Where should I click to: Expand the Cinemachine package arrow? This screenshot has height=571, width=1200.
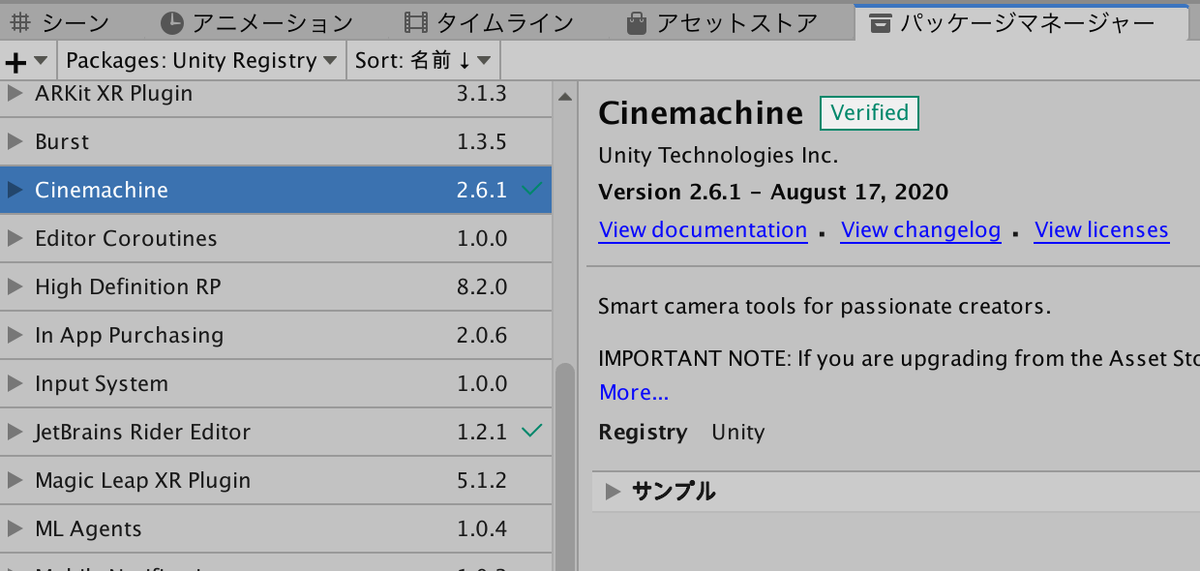click(x=14, y=190)
